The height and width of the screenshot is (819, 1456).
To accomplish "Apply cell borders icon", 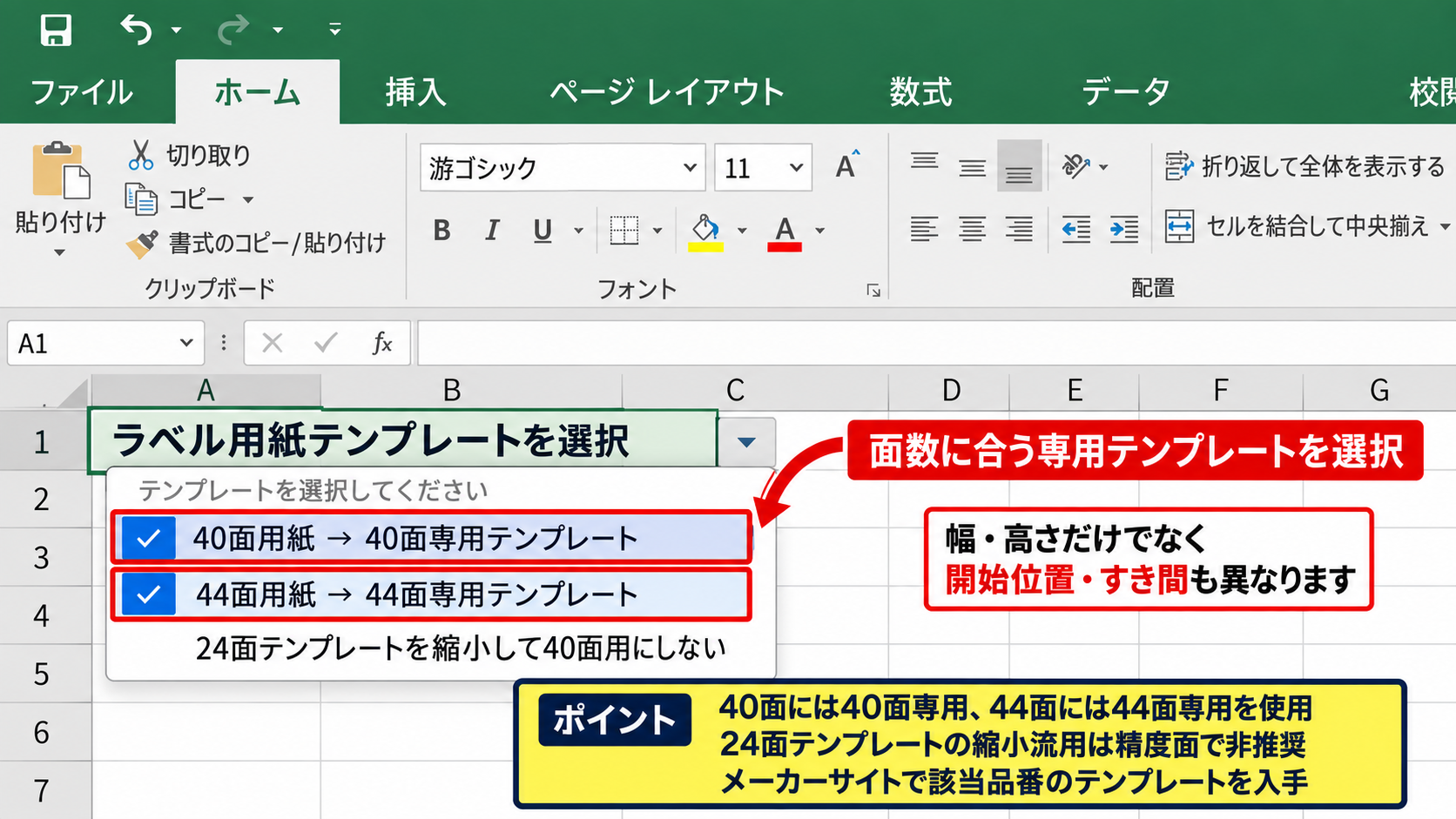I will coord(624,231).
